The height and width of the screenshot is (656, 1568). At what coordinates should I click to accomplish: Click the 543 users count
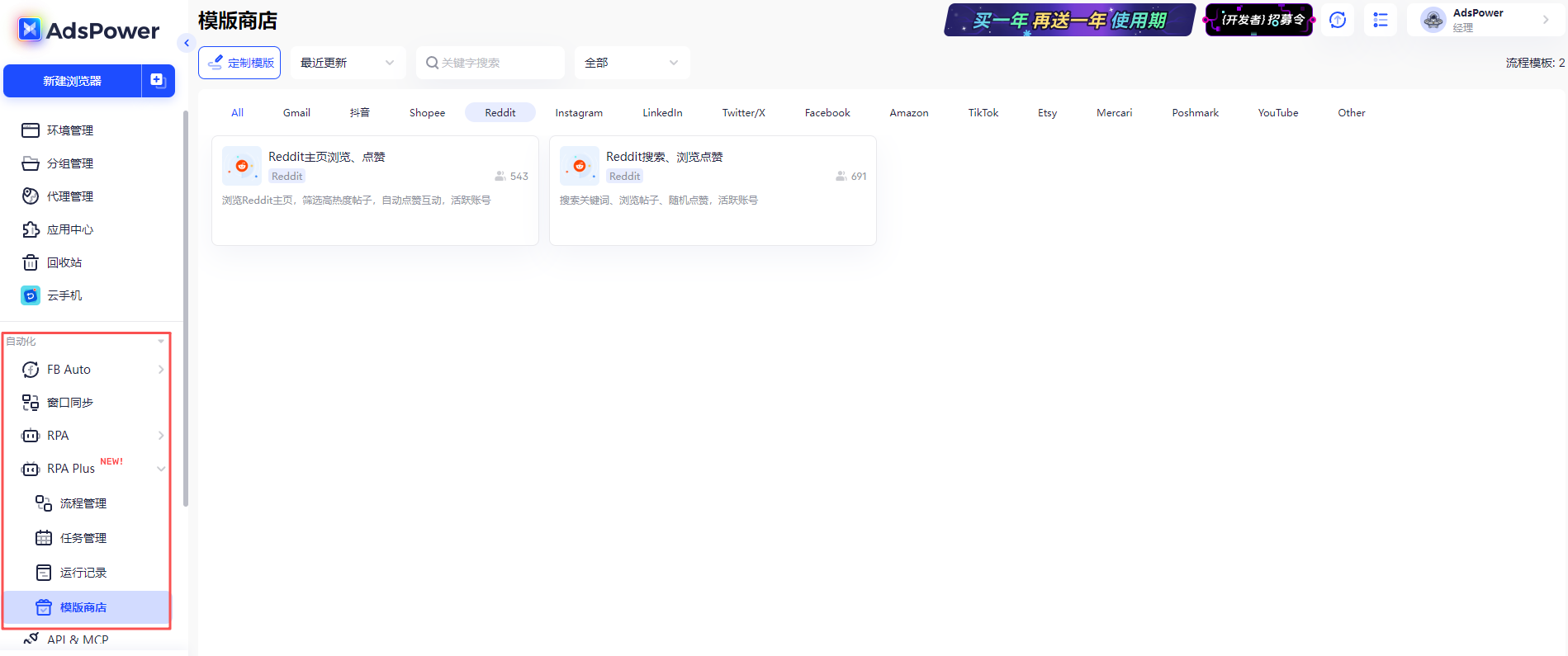point(512,177)
